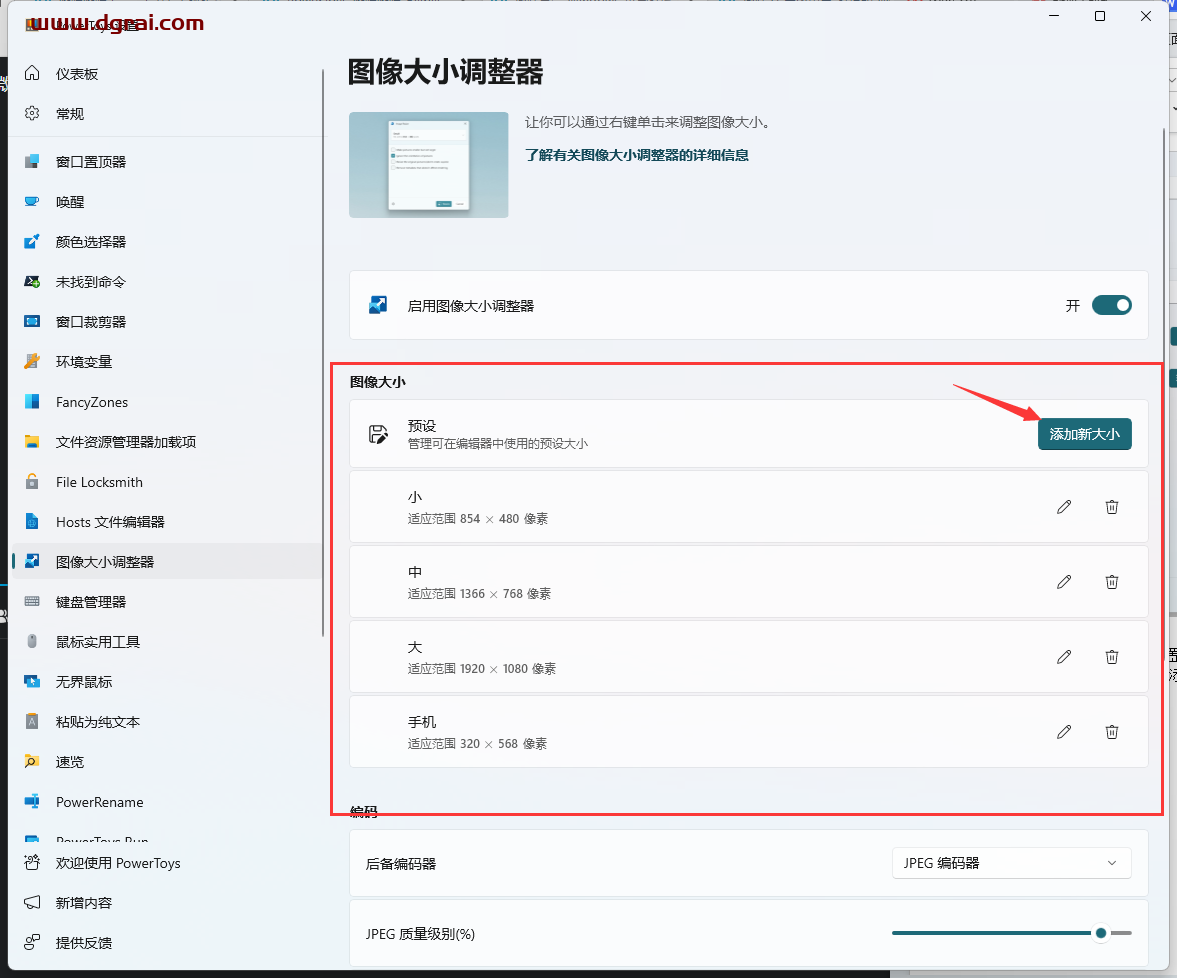Viewport: 1177px width, 978px height.
Task: Click the 管理可在编辑器中使用的预设大小 description
Action: coord(498,444)
